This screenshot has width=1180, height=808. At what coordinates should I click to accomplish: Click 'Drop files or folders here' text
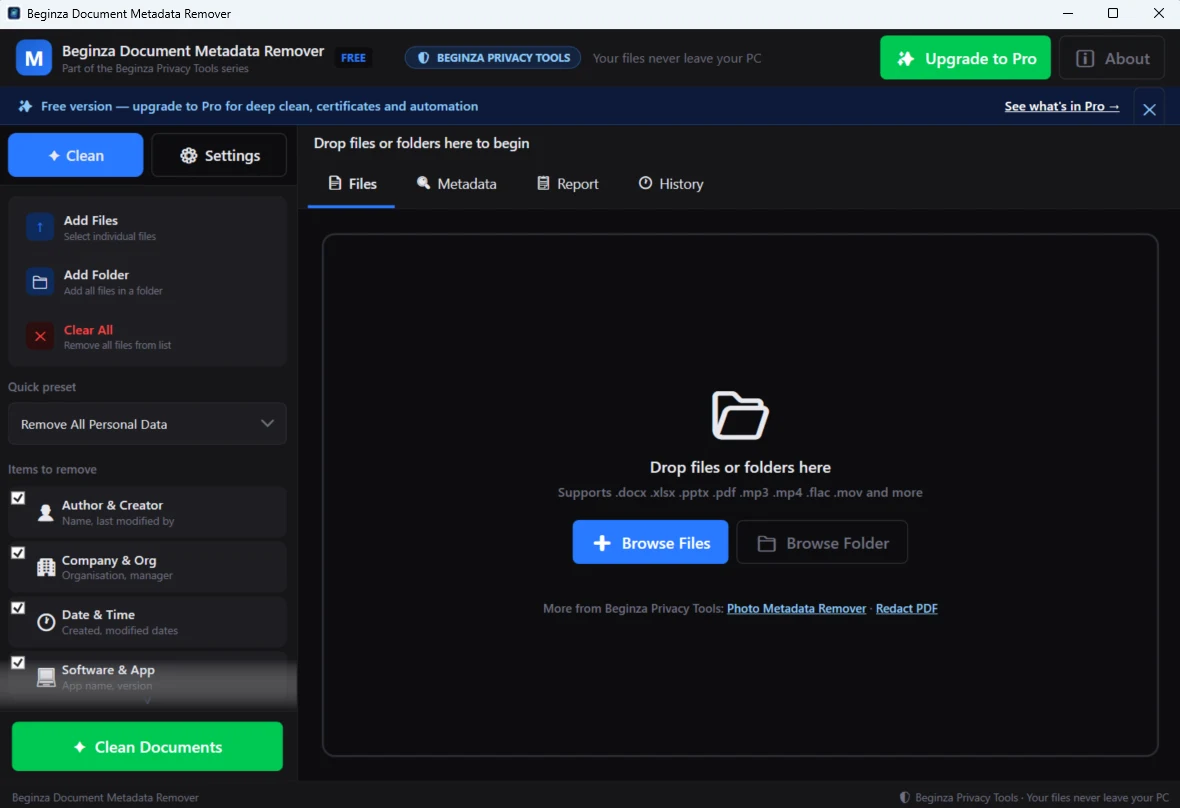pyautogui.click(x=740, y=467)
